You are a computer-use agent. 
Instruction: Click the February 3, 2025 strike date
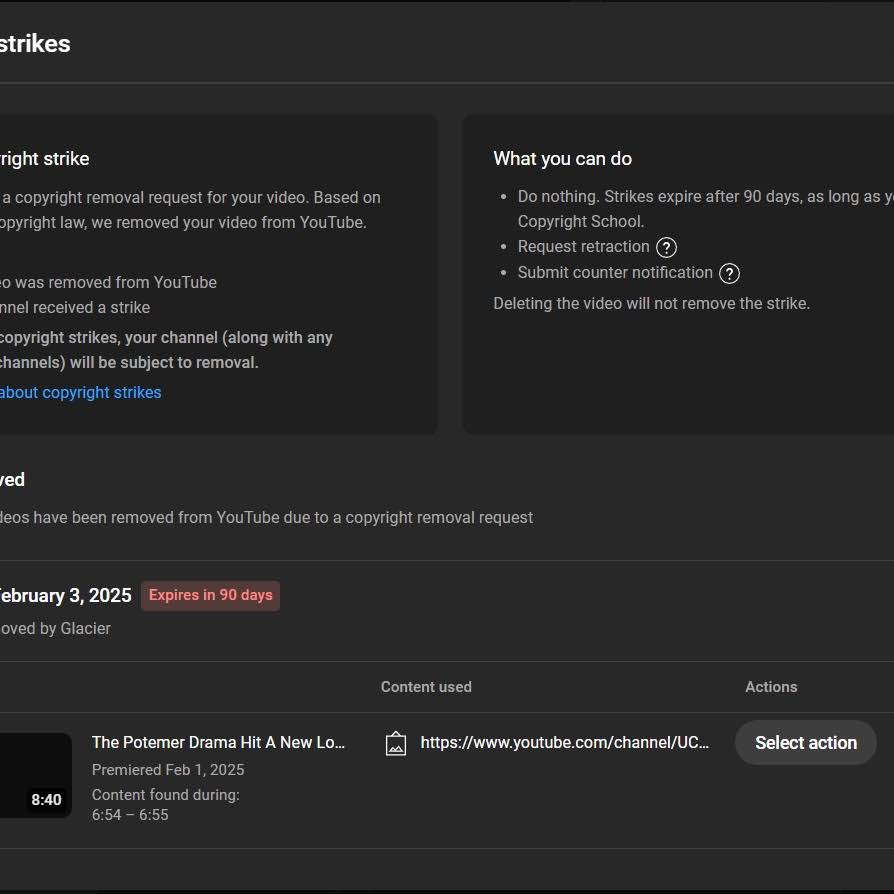click(x=64, y=596)
